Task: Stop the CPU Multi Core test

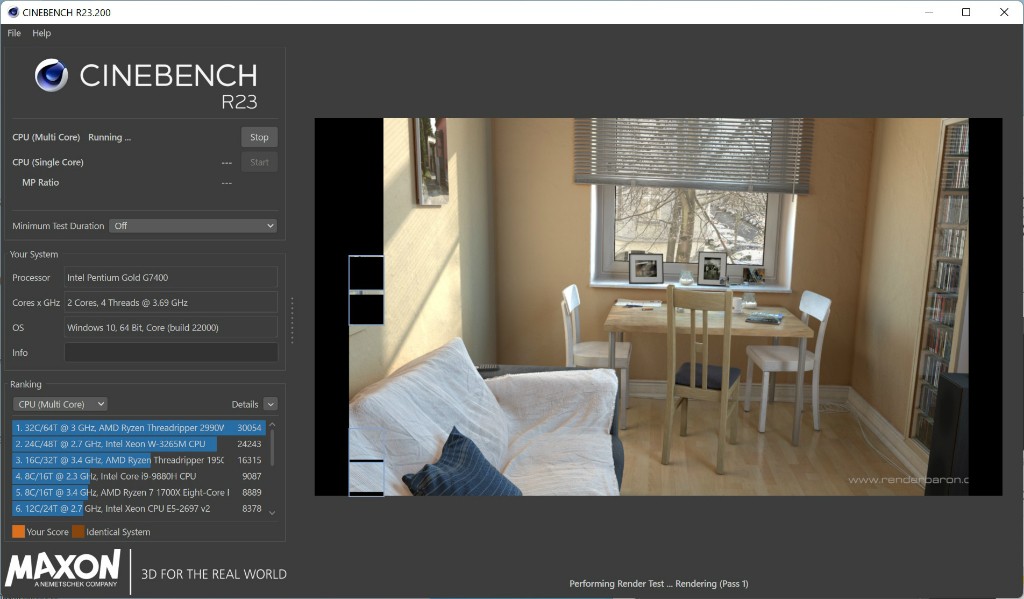Action: [x=259, y=137]
